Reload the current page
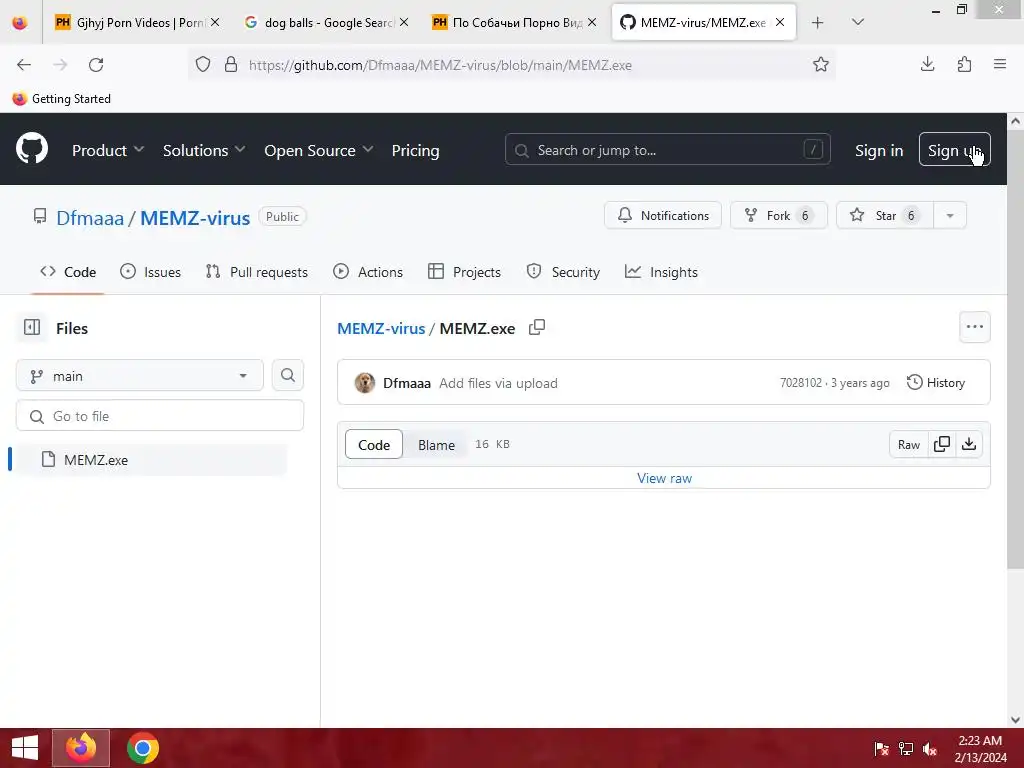This screenshot has width=1024, height=768. click(96, 65)
